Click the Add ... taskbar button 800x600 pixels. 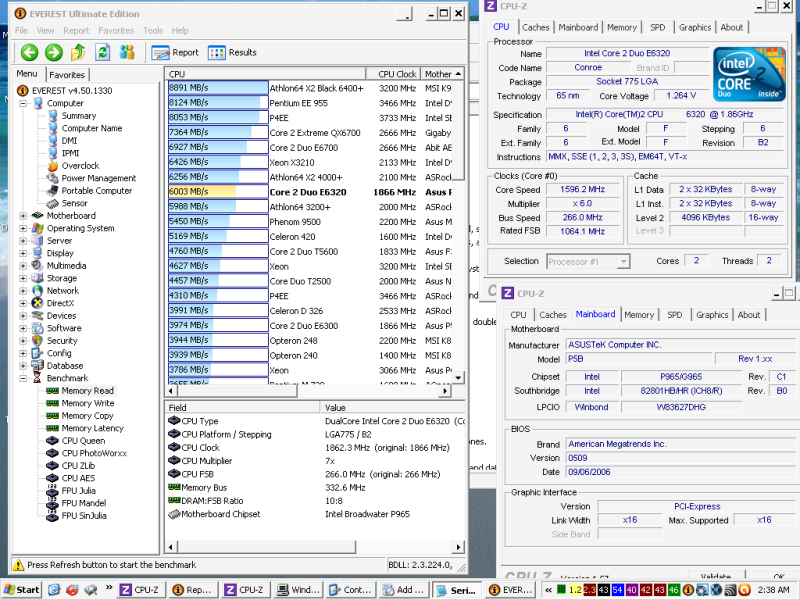coord(404,590)
